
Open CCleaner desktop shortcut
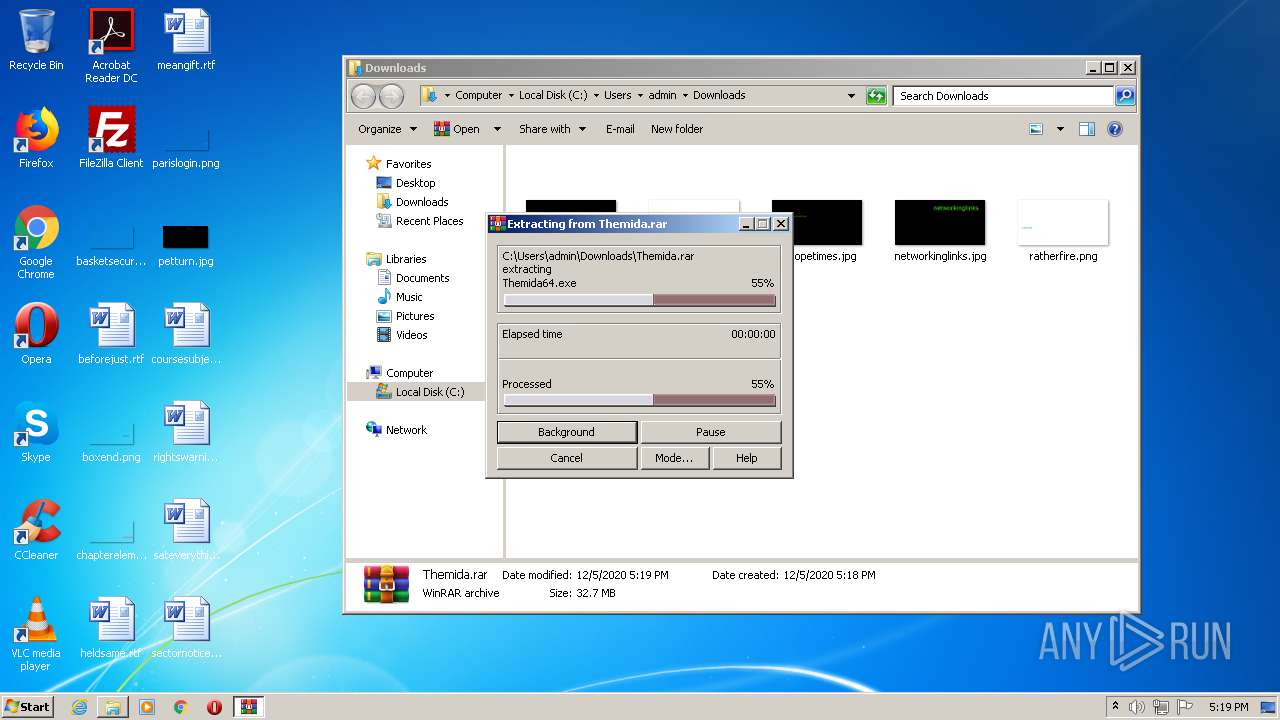tap(36, 531)
